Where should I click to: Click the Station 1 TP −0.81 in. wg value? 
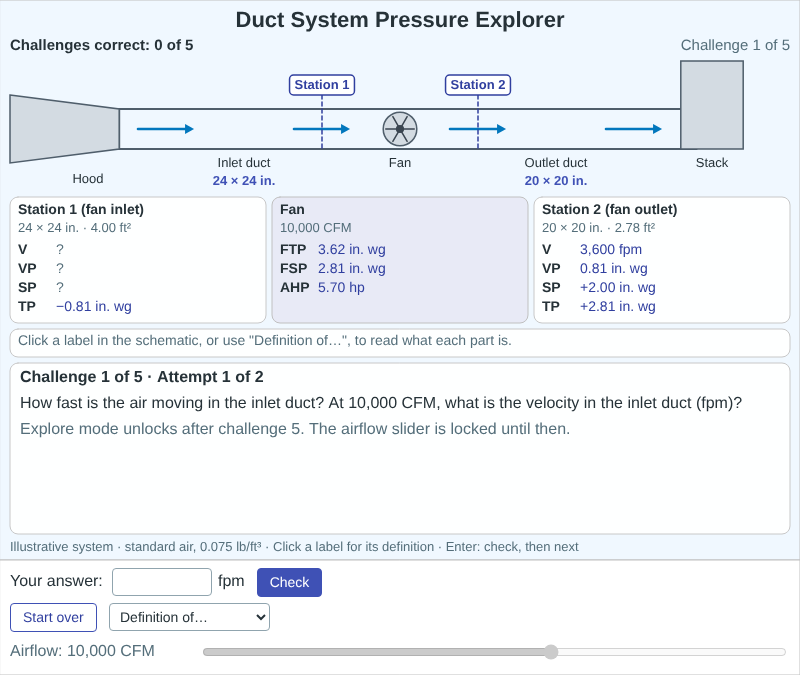click(x=94, y=307)
